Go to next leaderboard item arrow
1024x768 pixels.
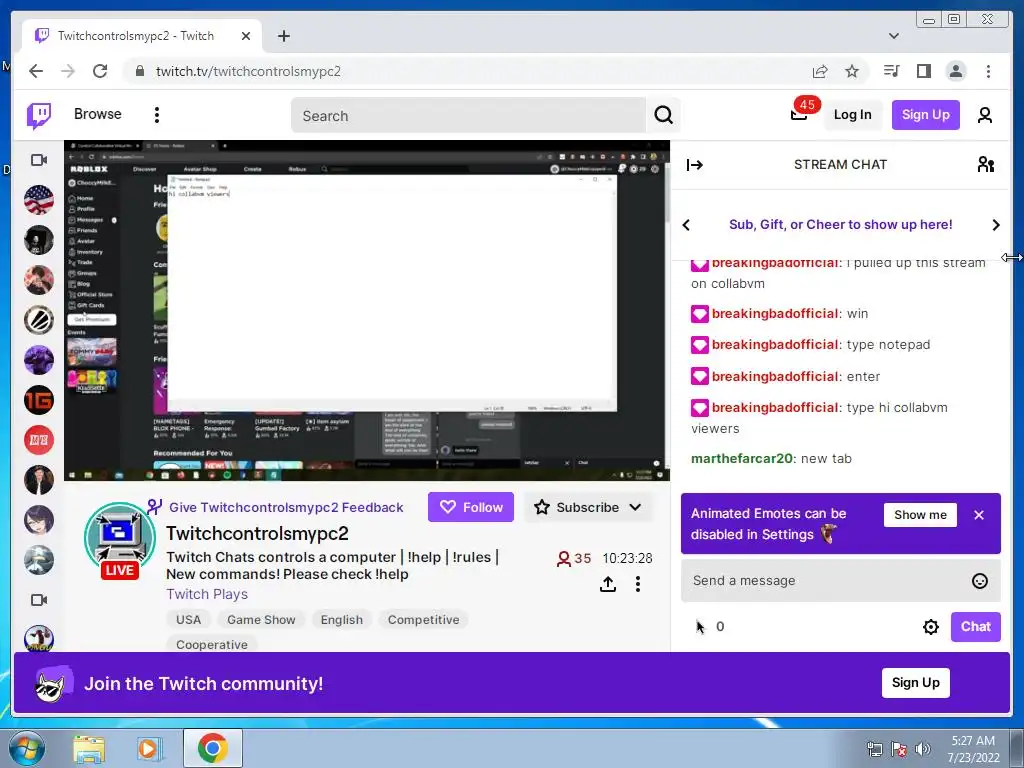tap(996, 225)
